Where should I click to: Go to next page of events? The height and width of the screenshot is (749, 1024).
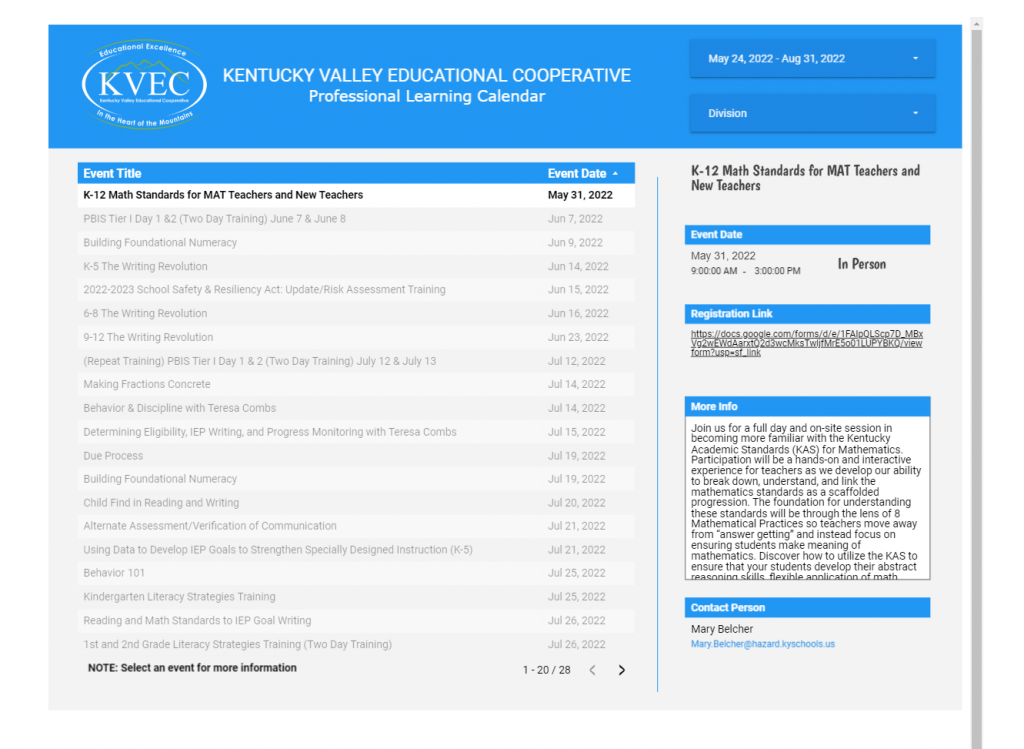[x=622, y=670]
